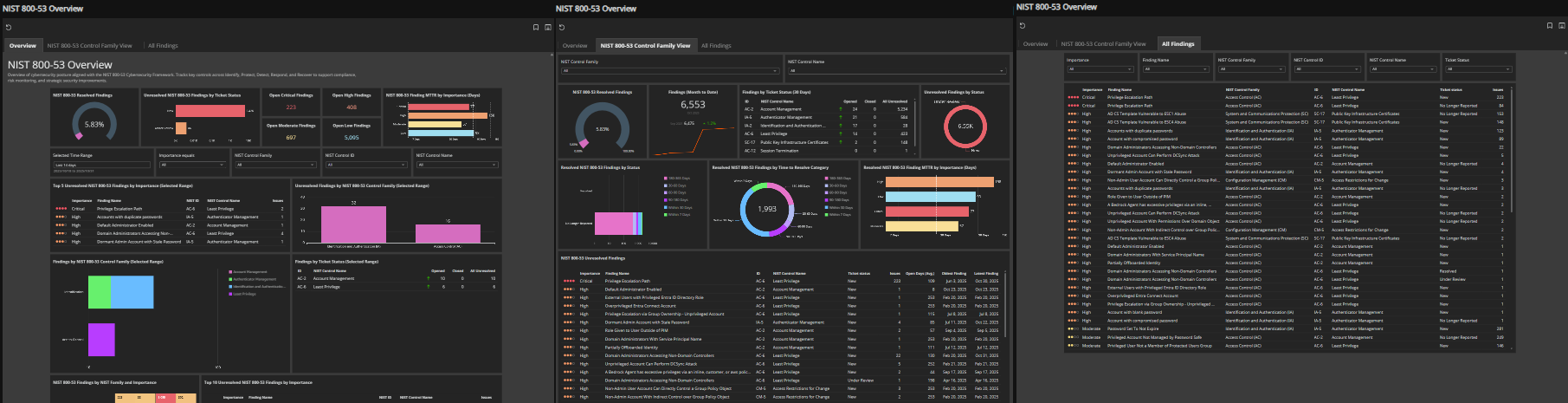This screenshot has height=403, width=1568.
Task: Click the Least Privilege legend swatch on Overview
Action: pyautogui.click(x=230, y=294)
